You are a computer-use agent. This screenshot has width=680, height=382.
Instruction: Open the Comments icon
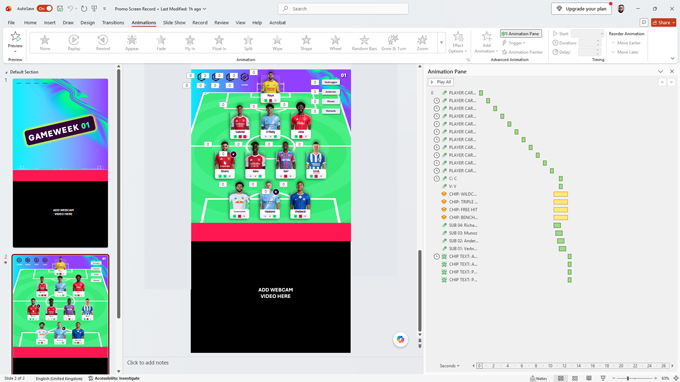tap(644, 23)
